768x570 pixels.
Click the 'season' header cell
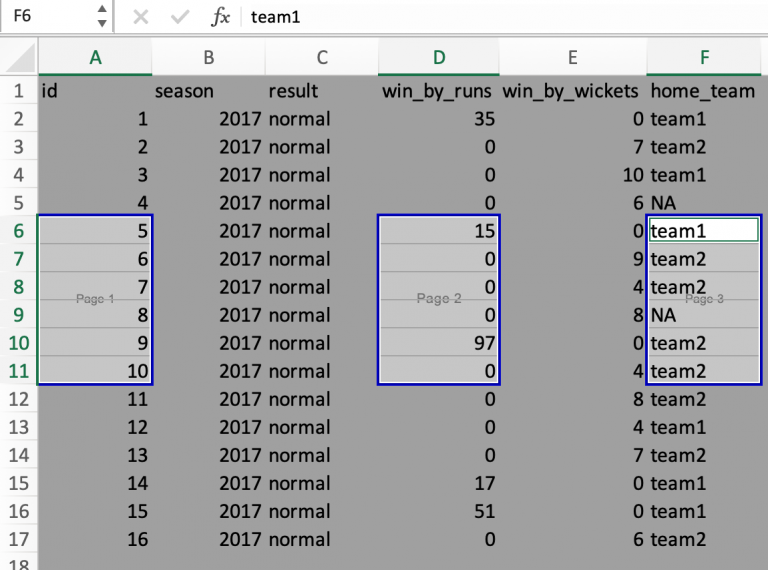(x=209, y=91)
